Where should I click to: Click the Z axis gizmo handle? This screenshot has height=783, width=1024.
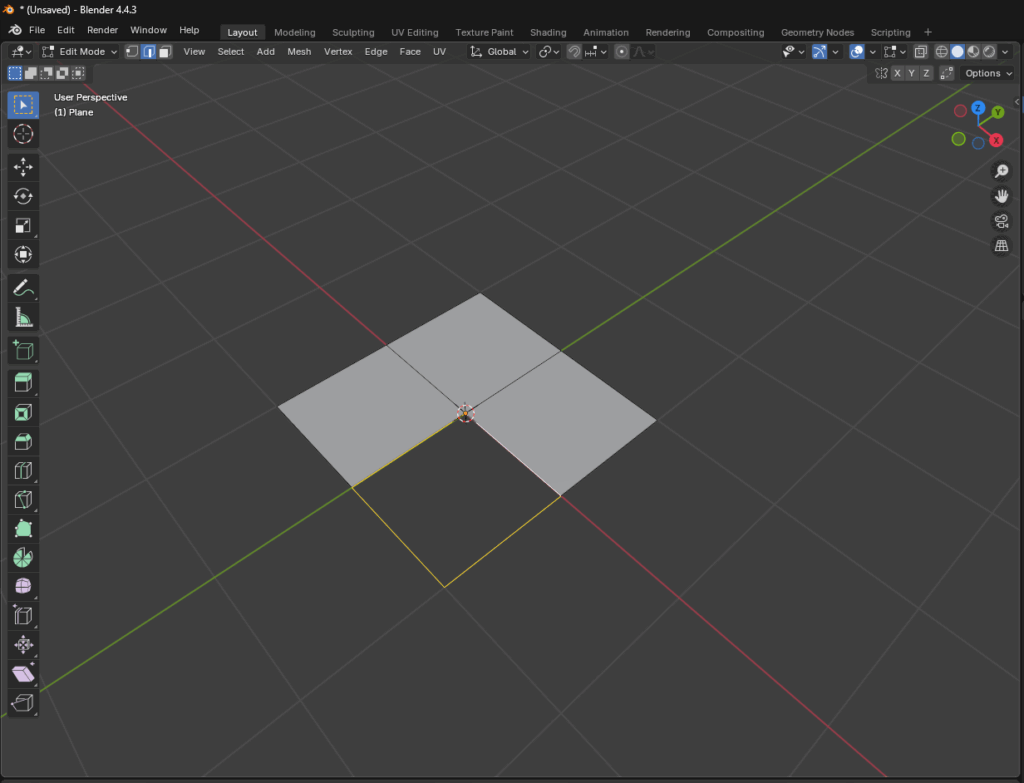pos(978,108)
